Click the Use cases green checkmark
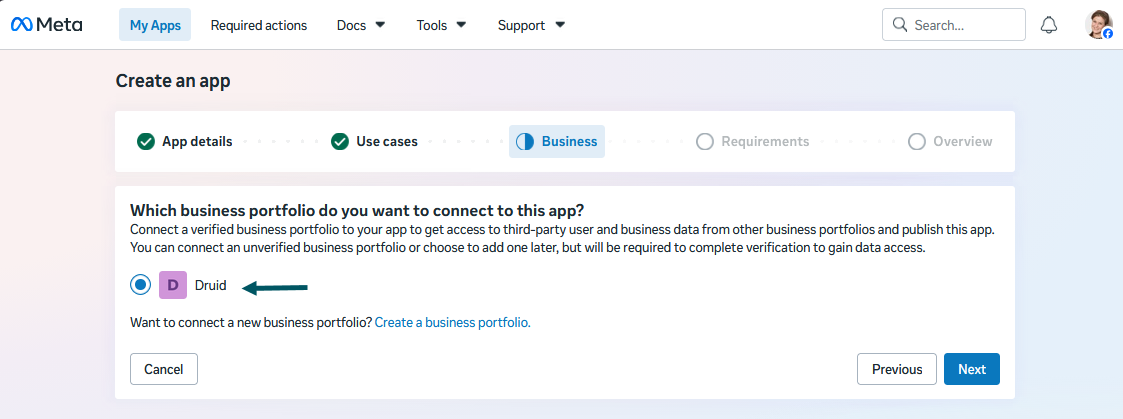This screenshot has width=1123, height=419. pyautogui.click(x=340, y=142)
